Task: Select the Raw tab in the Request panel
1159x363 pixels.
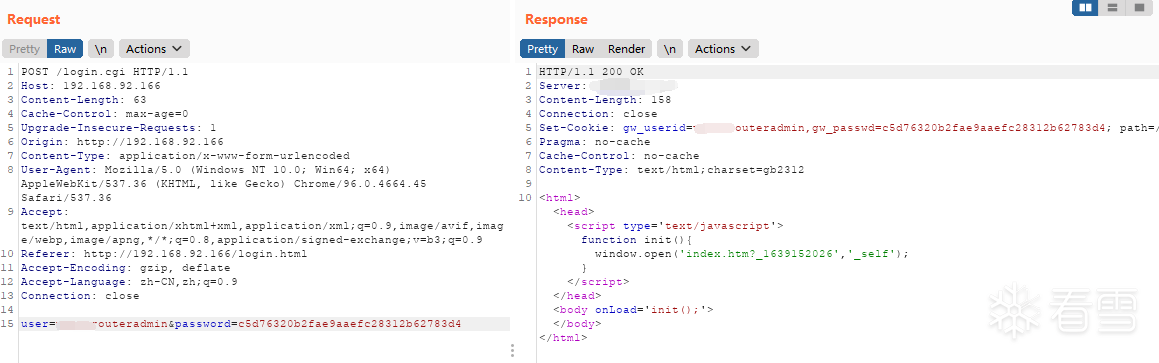Action: [x=65, y=49]
